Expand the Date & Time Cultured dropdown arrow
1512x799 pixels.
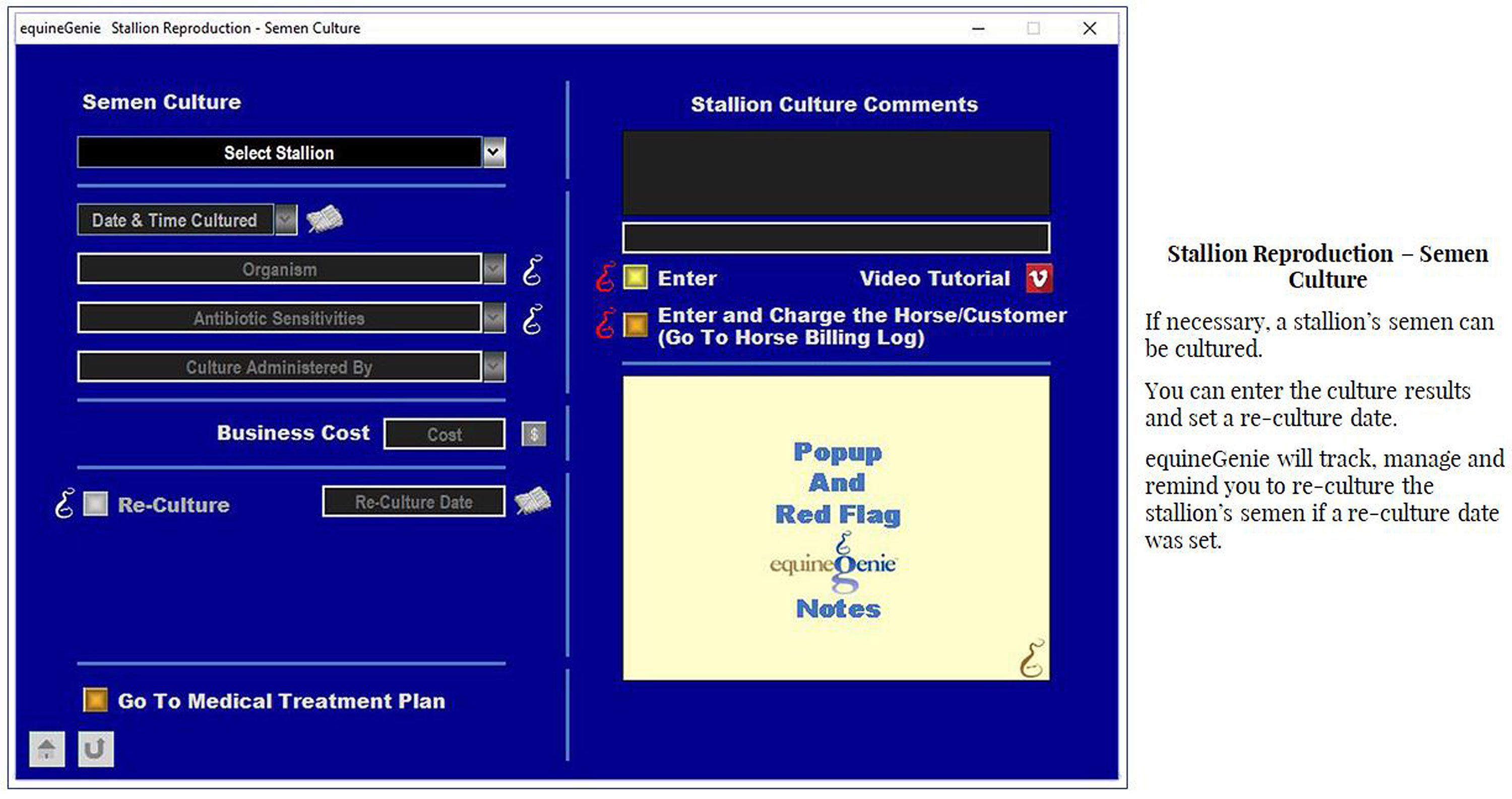coord(286,220)
